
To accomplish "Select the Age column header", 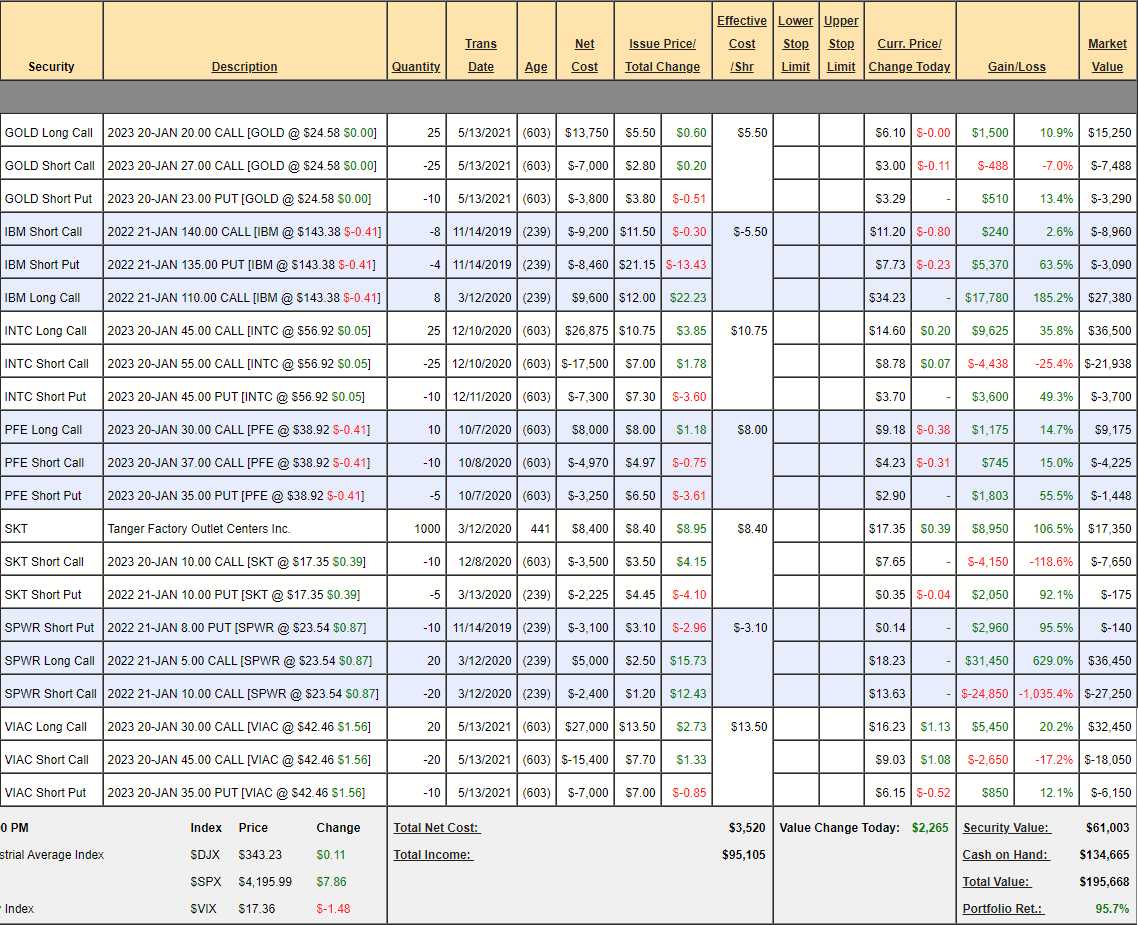I will [536, 67].
